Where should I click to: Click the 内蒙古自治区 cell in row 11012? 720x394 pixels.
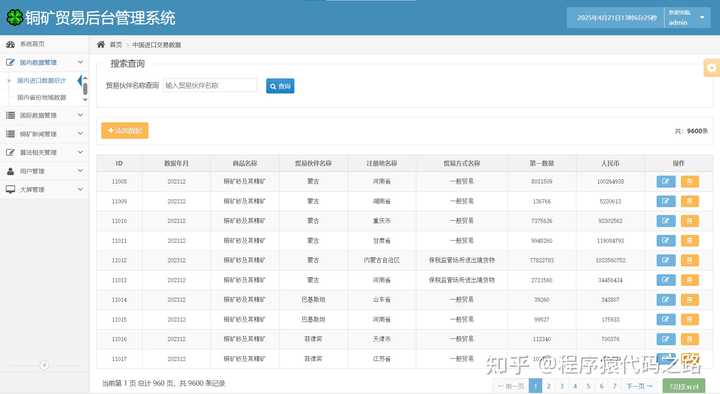[x=382, y=260]
